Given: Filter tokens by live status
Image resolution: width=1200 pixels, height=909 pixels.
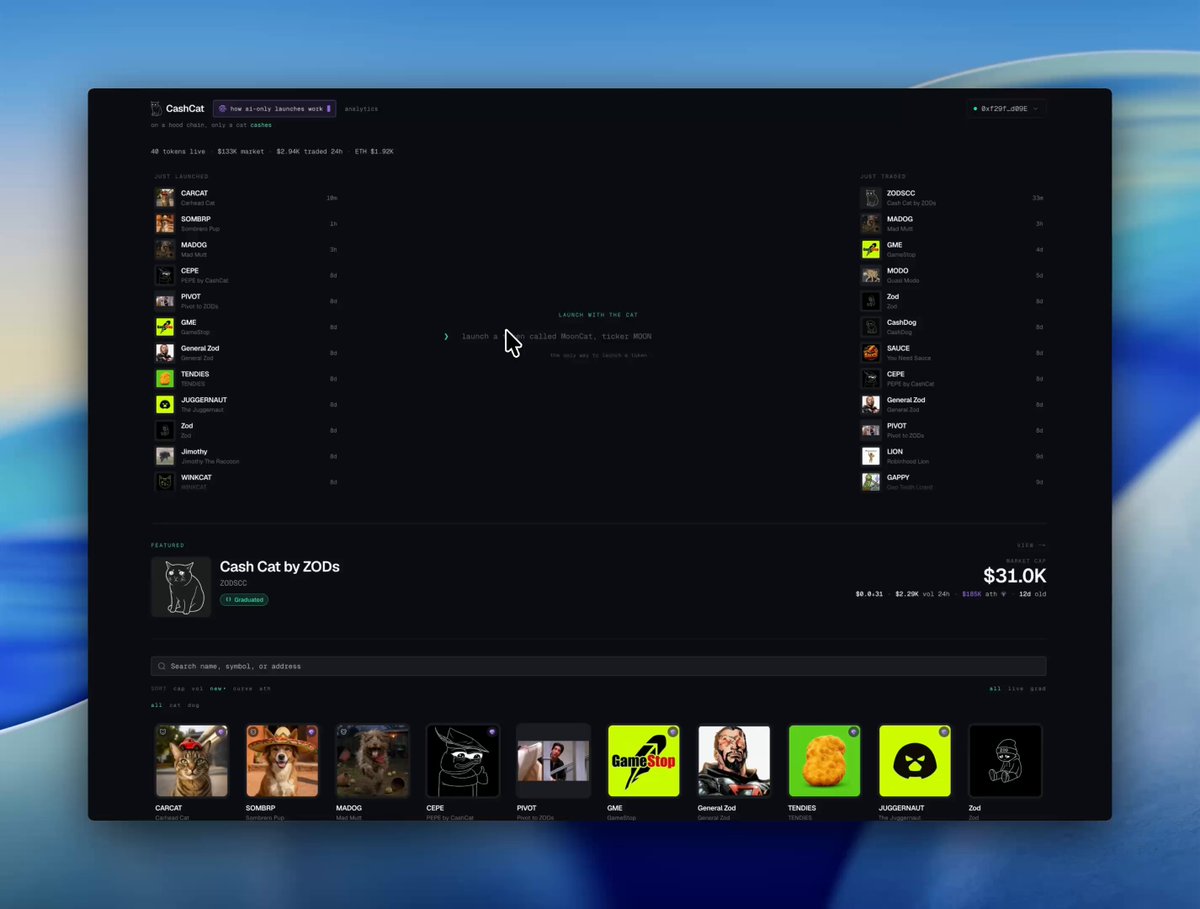Looking at the screenshot, I should [x=1016, y=688].
